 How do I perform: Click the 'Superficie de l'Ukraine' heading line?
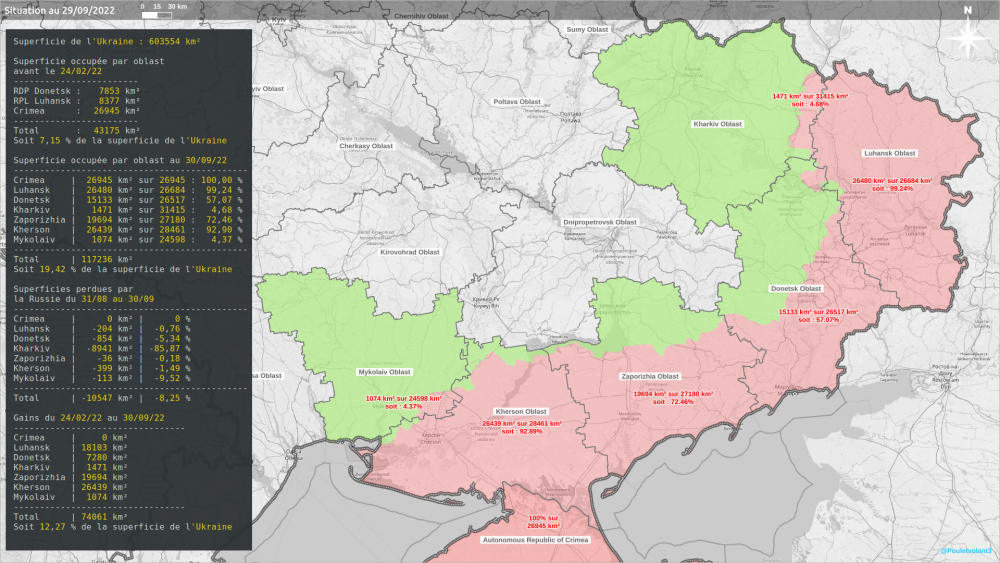point(107,42)
